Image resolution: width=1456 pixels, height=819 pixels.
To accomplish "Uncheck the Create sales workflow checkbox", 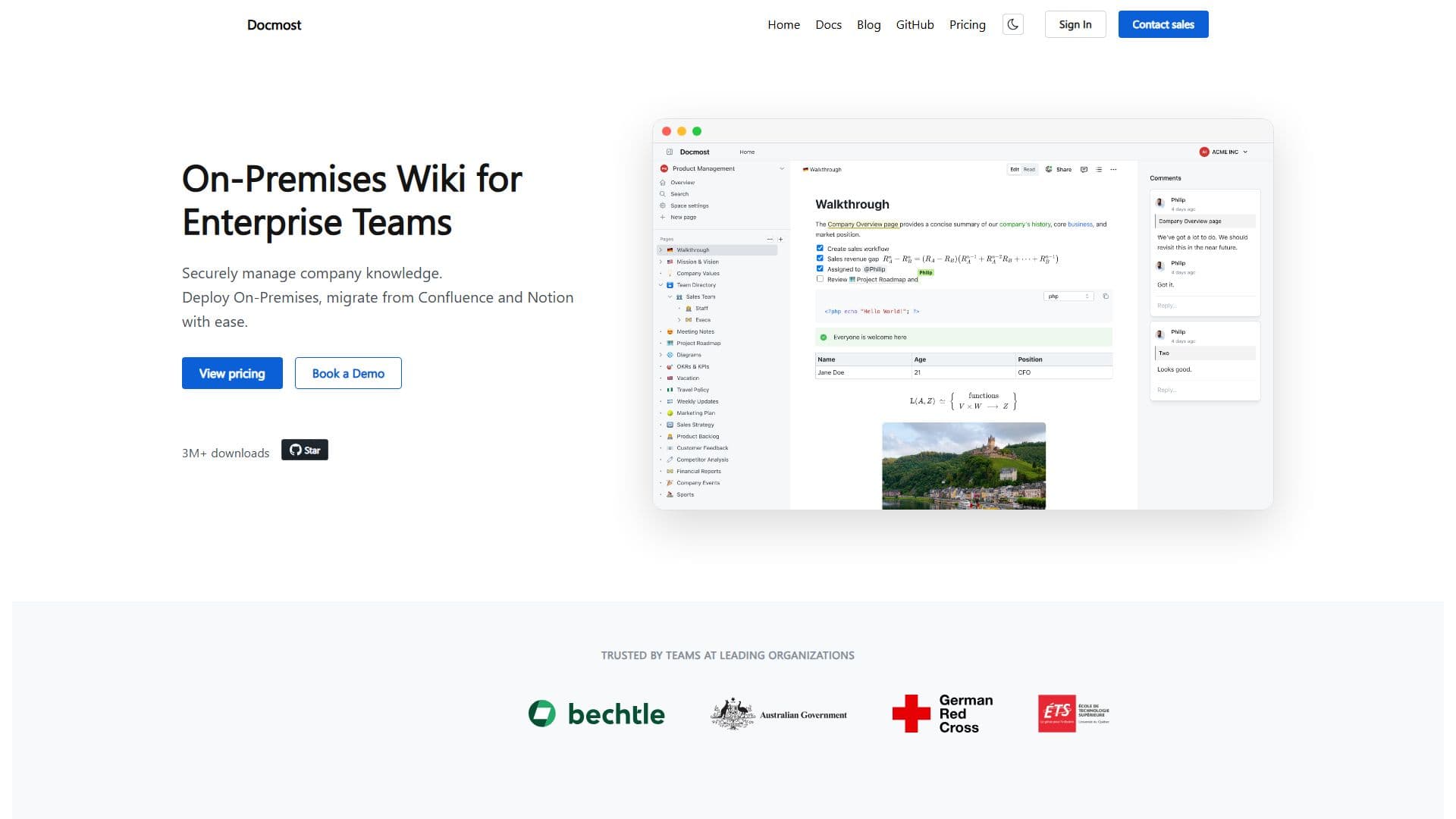I will click(x=820, y=248).
